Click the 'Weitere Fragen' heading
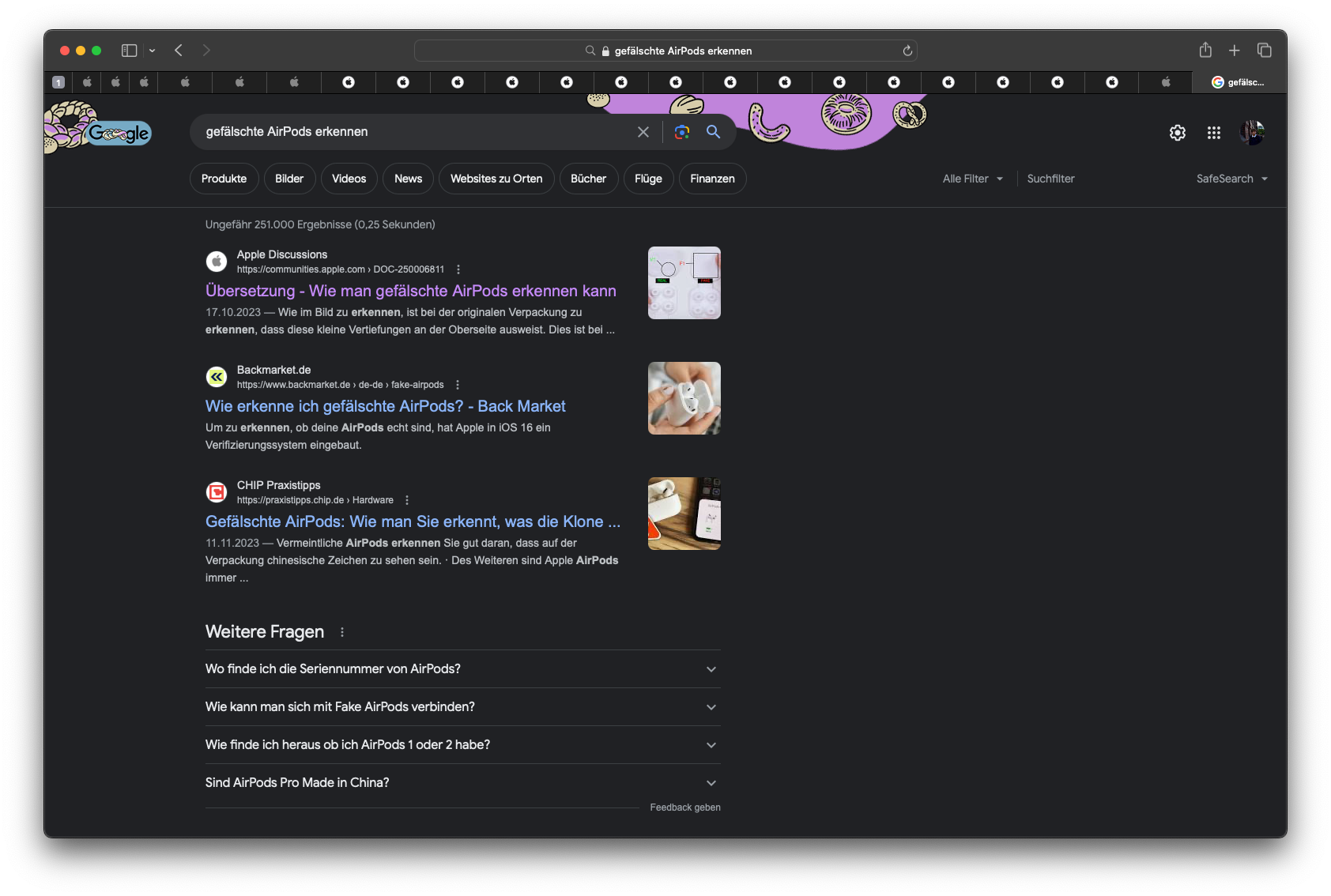 (265, 632)
